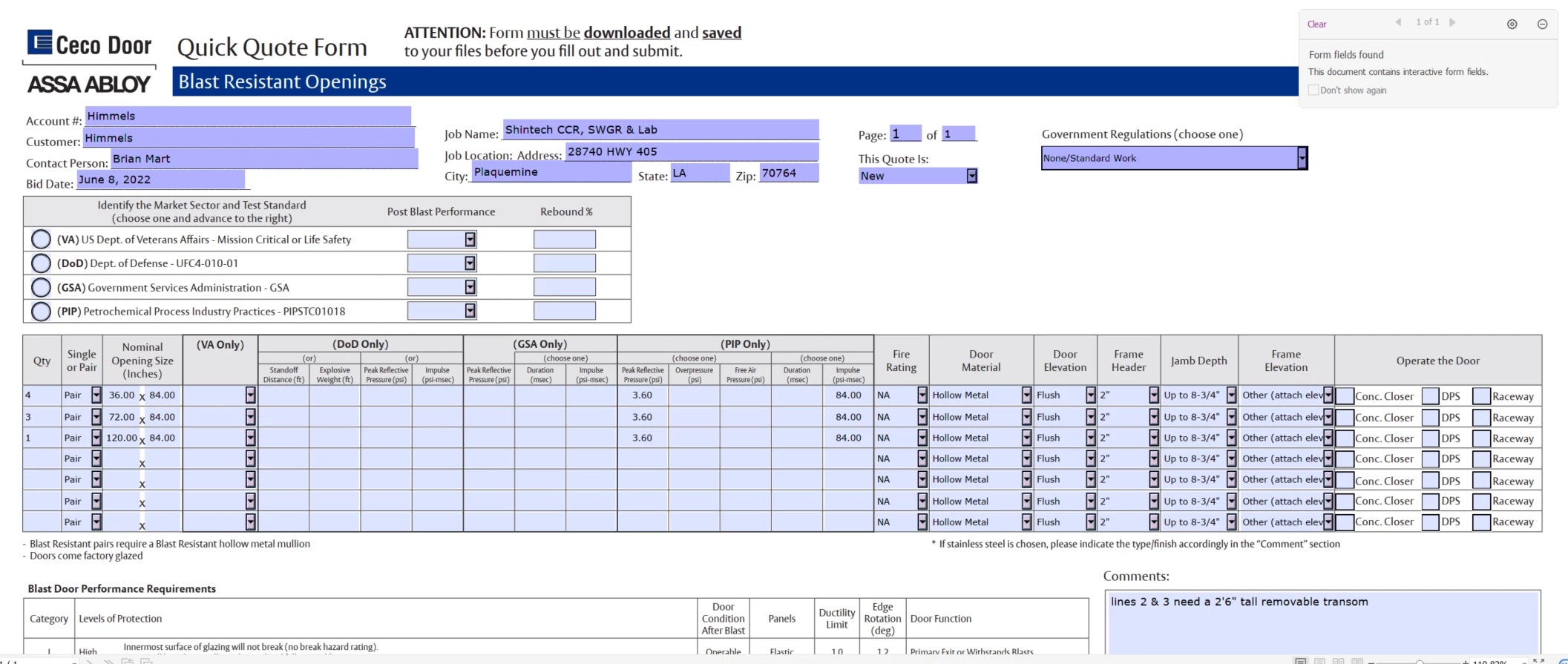Click the Job Name field
The height and width of the screenshot is (664, 1568).
pos(661,130)
